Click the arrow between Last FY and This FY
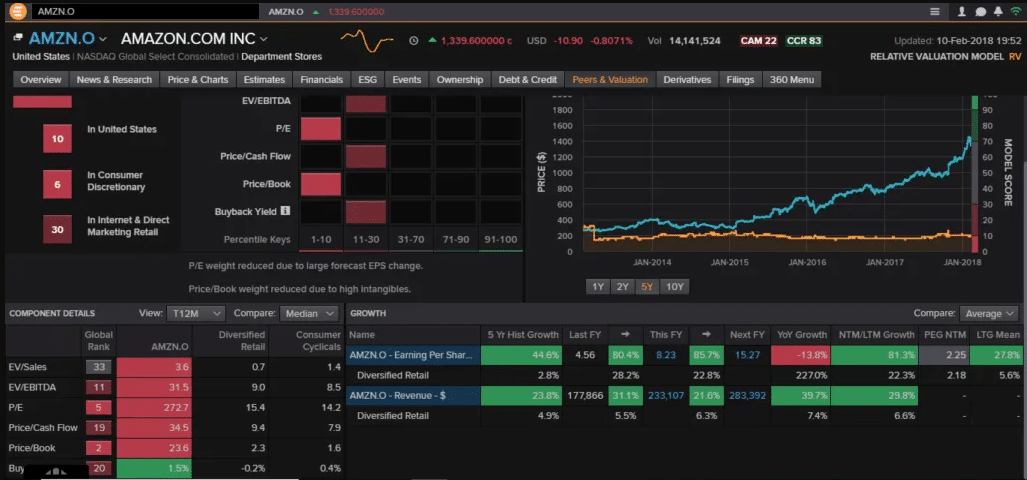The height and width of the screenshot is (480, 1027). coord(626,334)
